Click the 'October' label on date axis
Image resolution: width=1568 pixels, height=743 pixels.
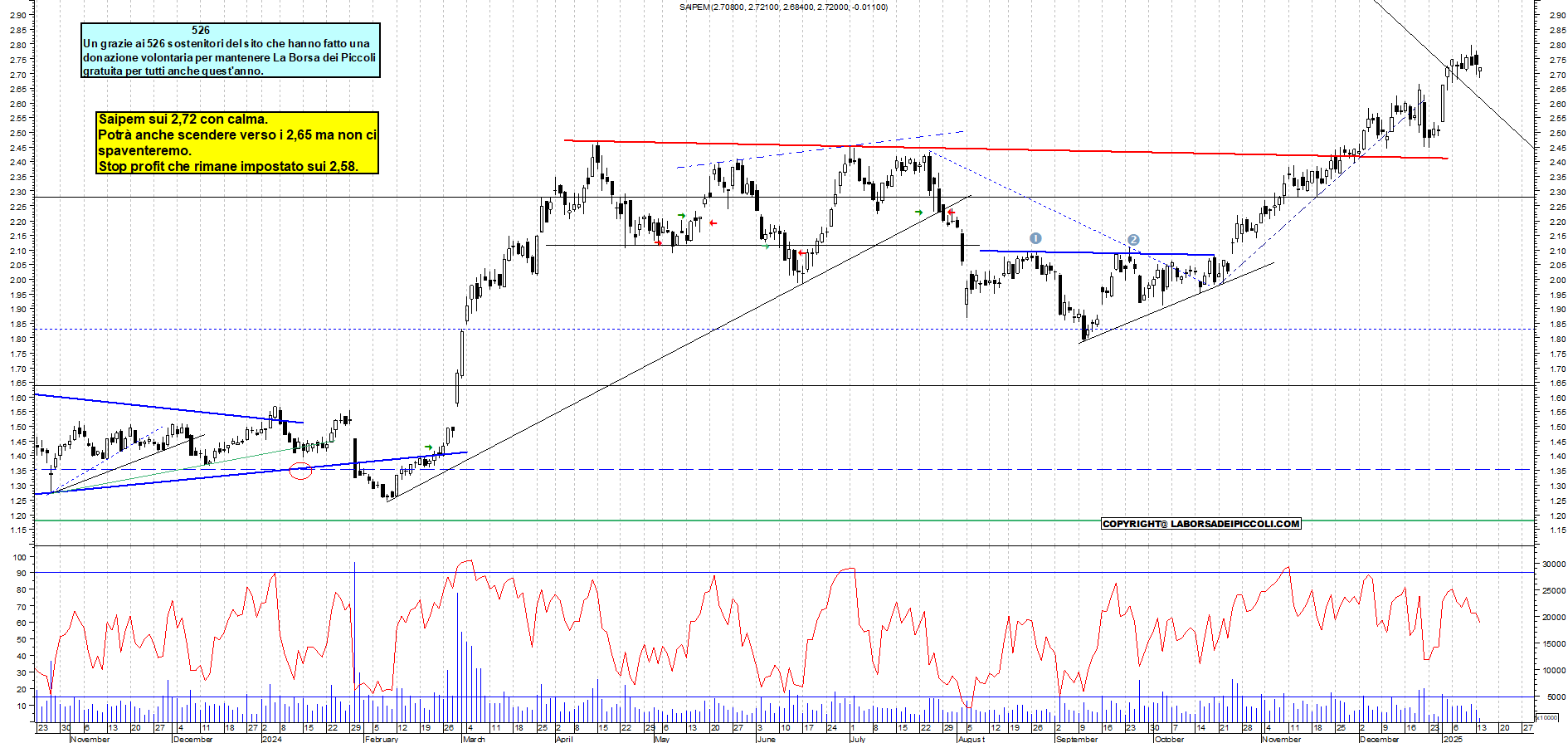(x=1170, y=739)
